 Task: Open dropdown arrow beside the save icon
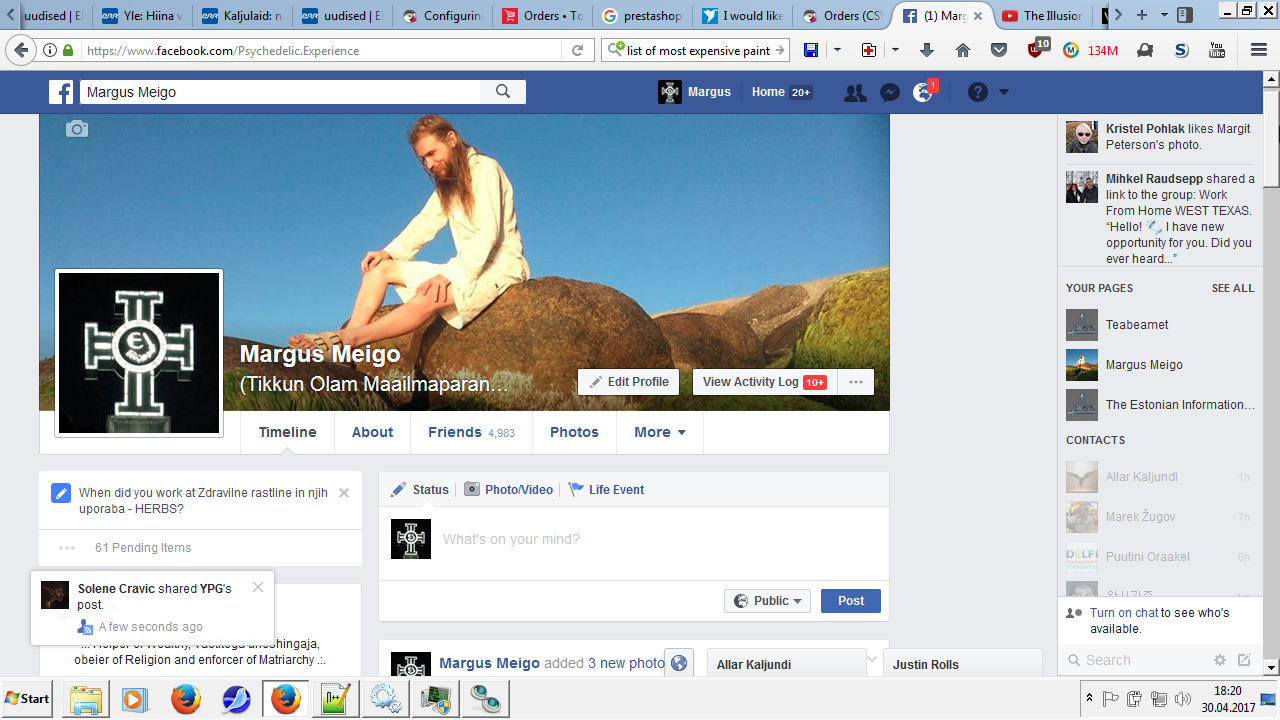click(837, 50)
